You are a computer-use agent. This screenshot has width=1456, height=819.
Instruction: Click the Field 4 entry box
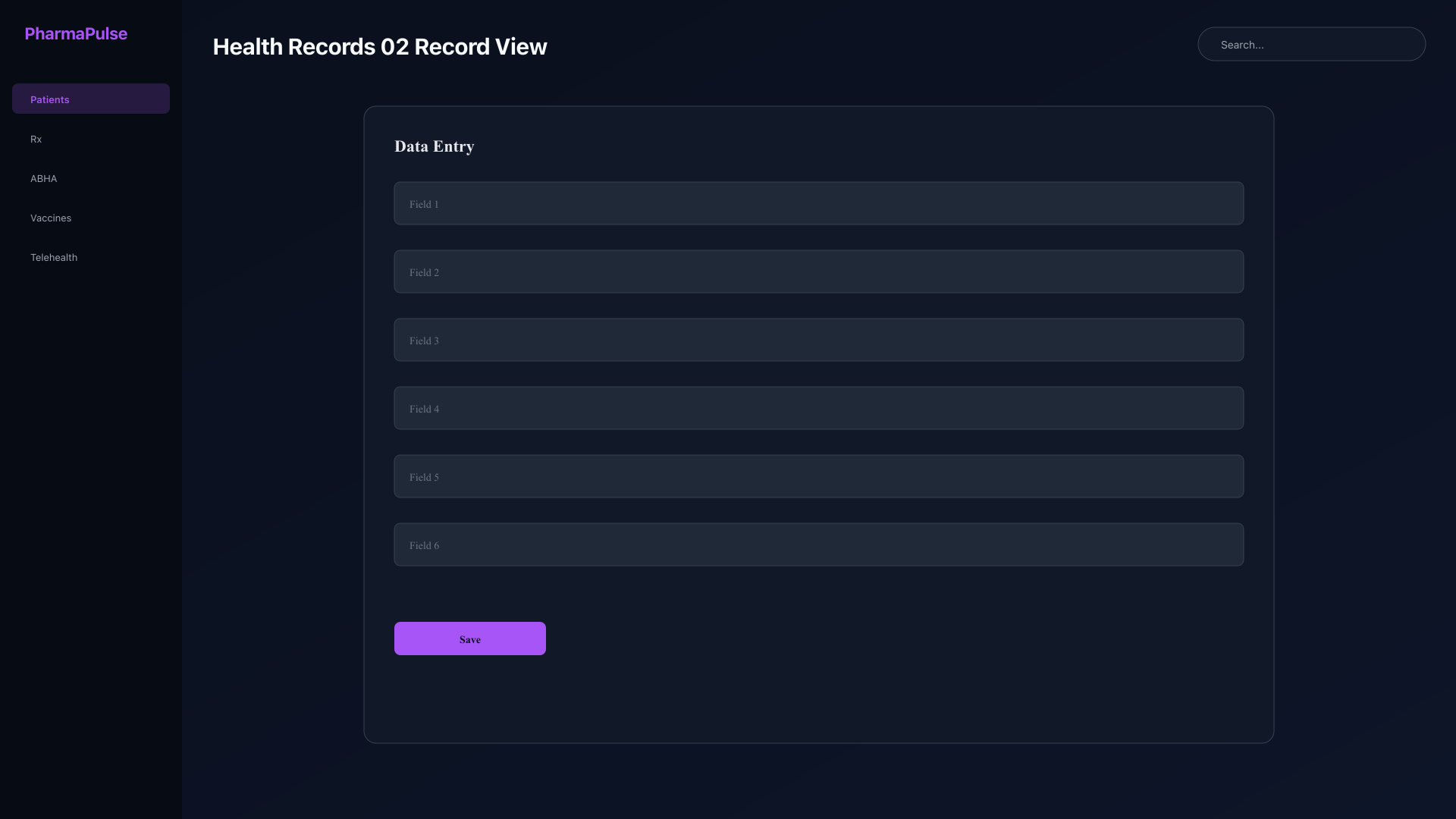pos(819,408)
